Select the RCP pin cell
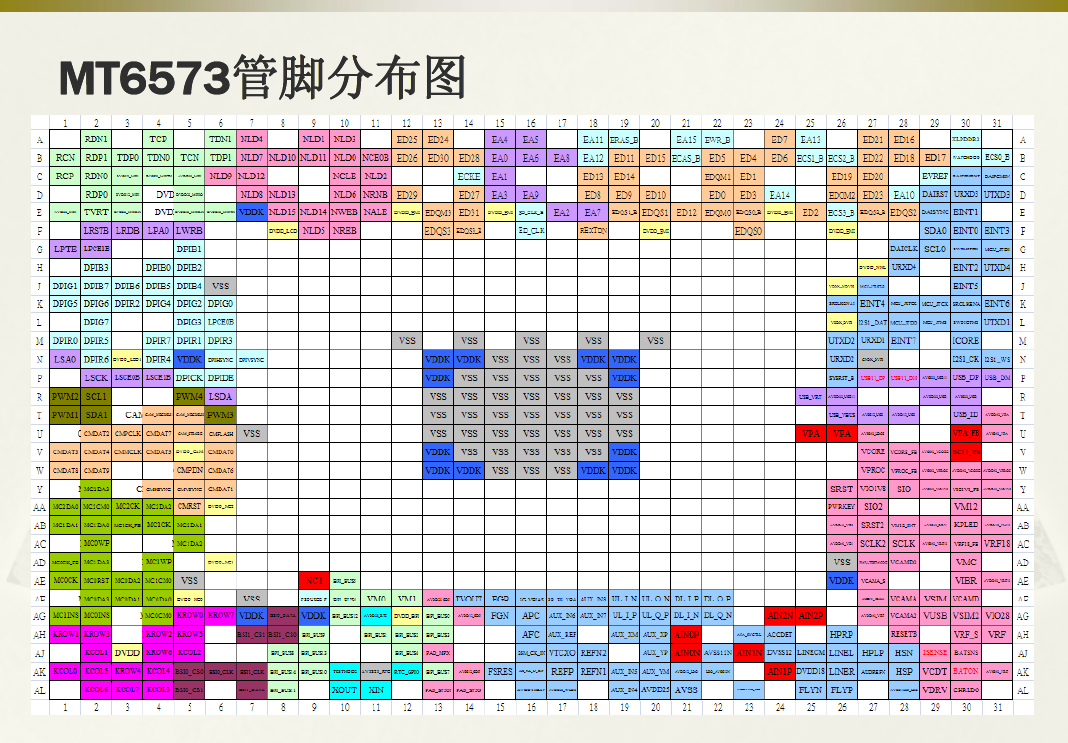This screenshot has height=743, width=1068. coord(65,176)
